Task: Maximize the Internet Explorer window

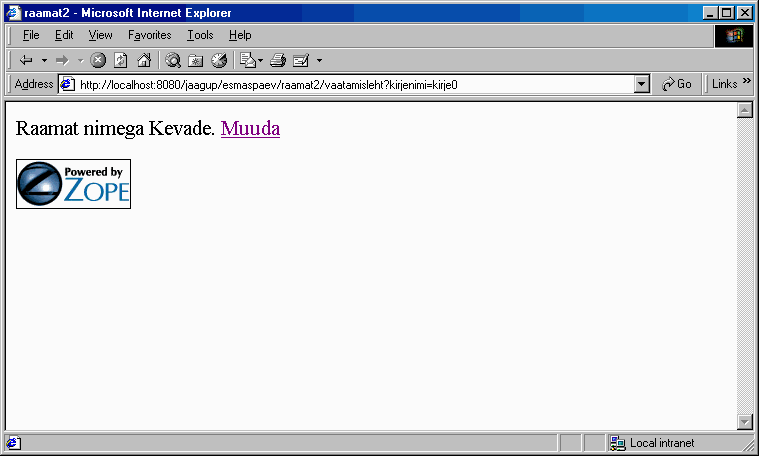Action: click(x=727, y=13)
